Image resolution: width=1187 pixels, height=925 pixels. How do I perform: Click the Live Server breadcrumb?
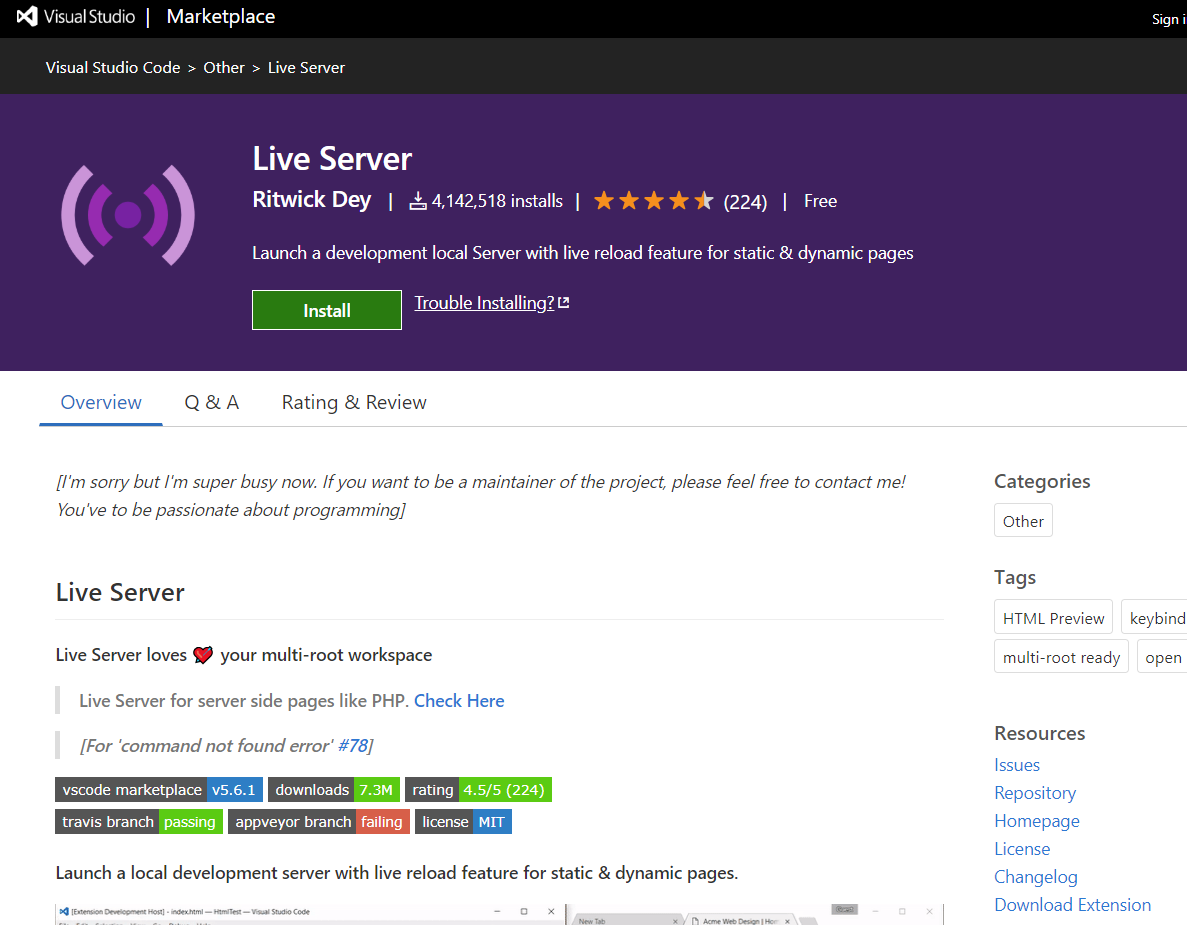click(306, 67)
